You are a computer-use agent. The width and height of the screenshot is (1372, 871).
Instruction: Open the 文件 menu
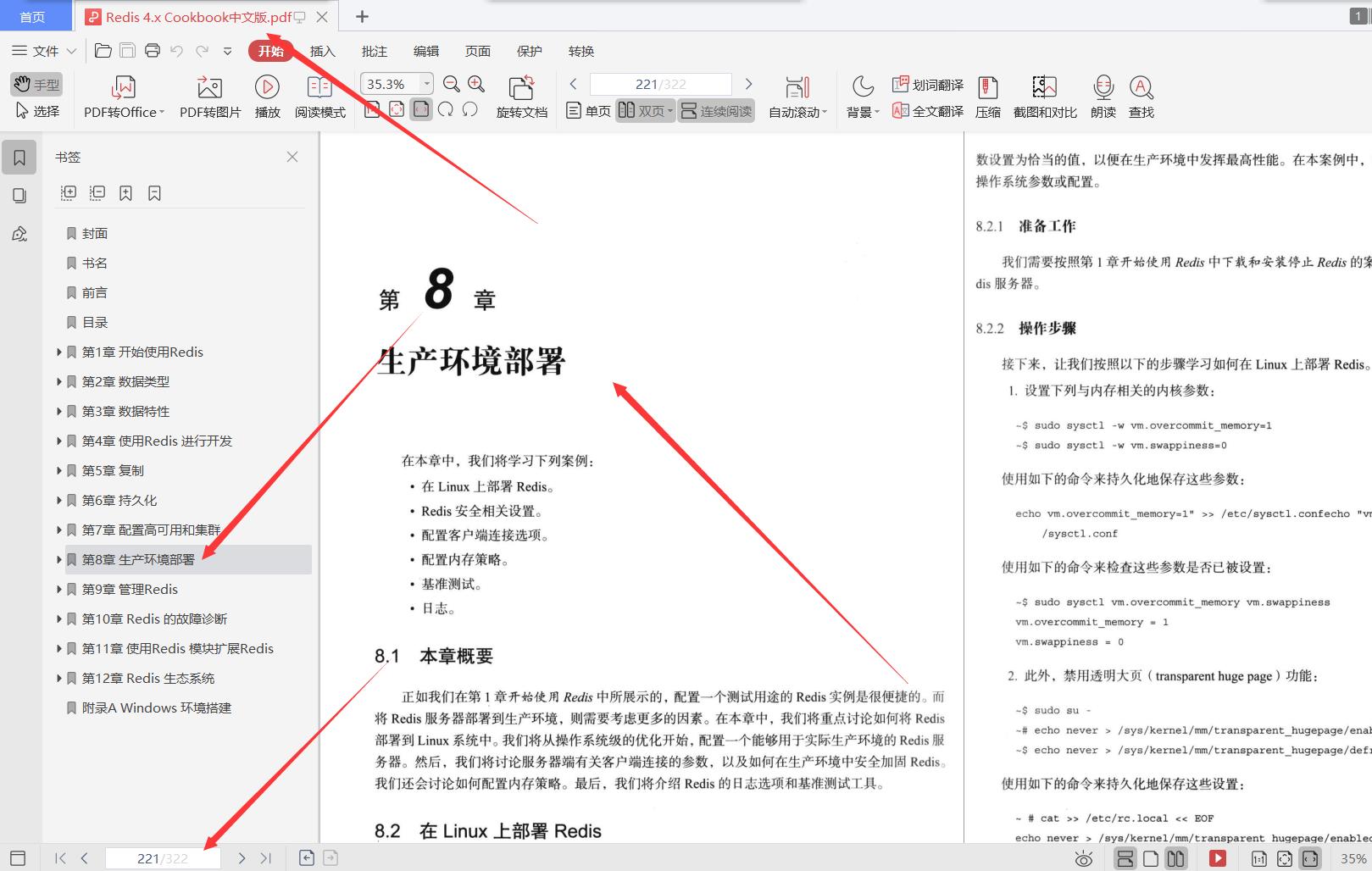click(44, 51)
